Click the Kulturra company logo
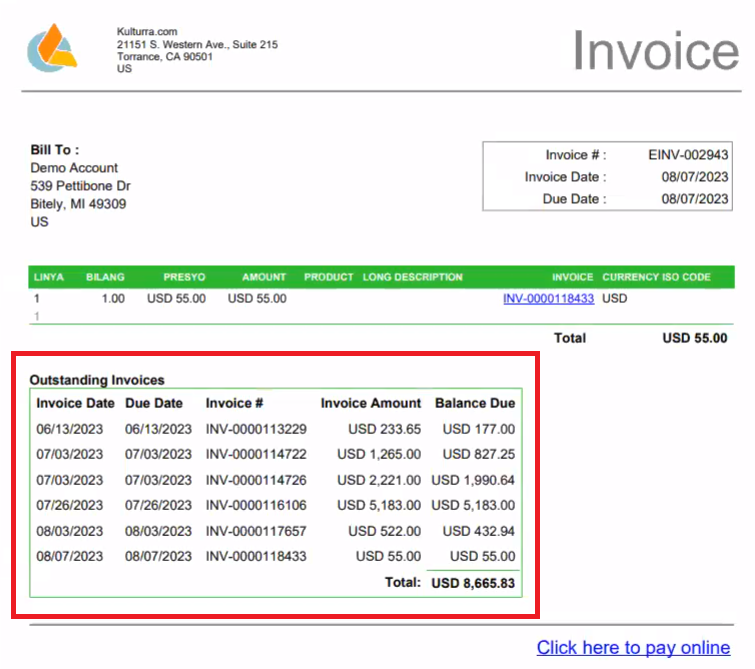755x669 pixels. 52,48
